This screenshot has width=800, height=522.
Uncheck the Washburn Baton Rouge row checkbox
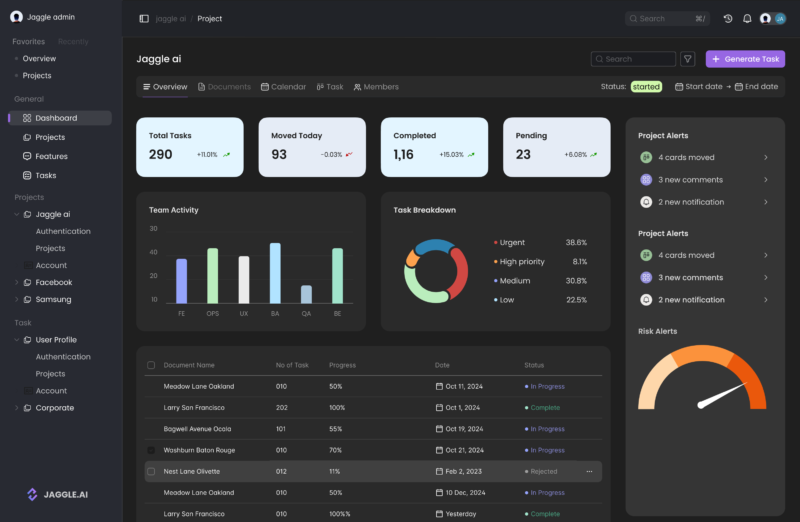coord(151,450)
